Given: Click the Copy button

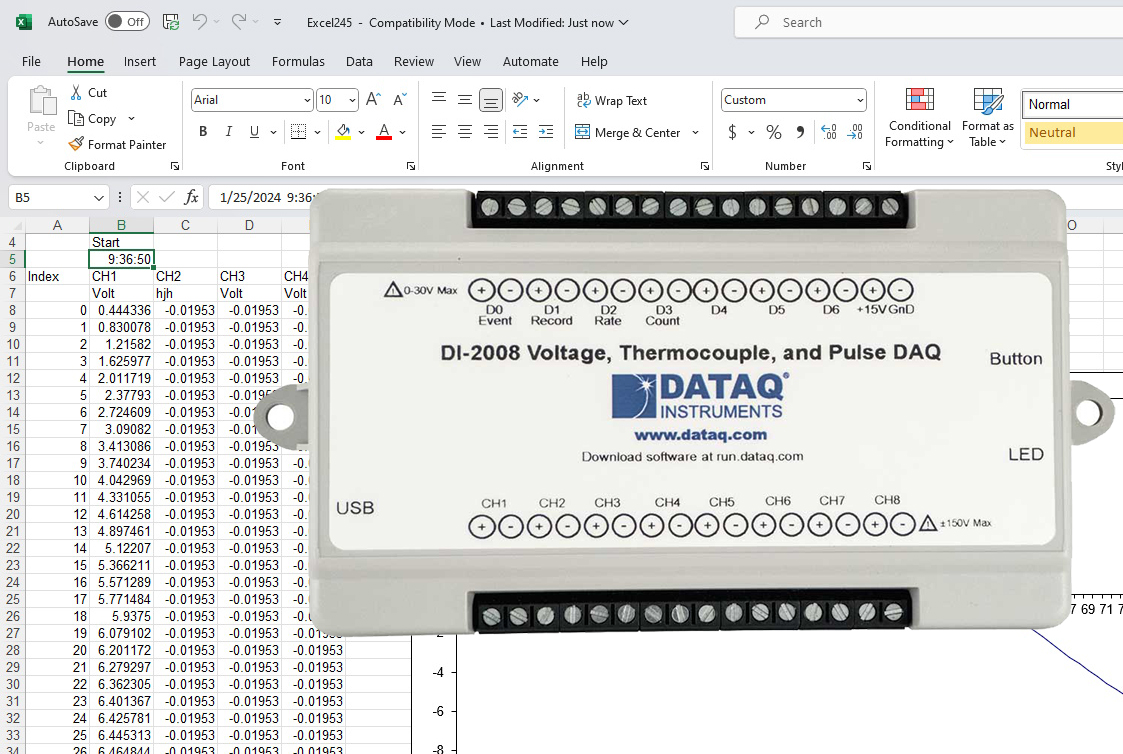Looking at the screenshot, I should pos(92,118).
